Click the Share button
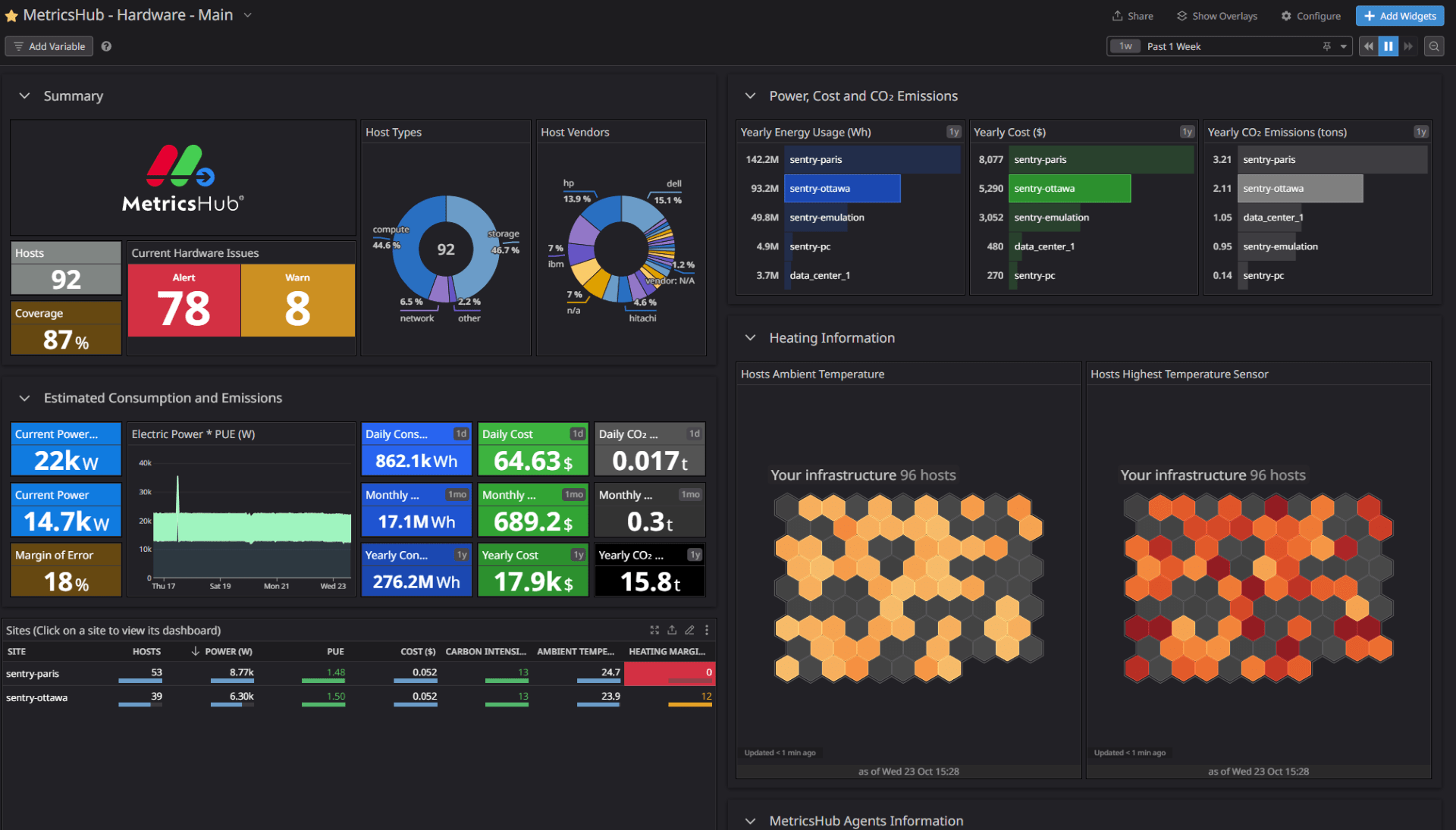The image size is (1456, 830). click(x=1132, y=16)
